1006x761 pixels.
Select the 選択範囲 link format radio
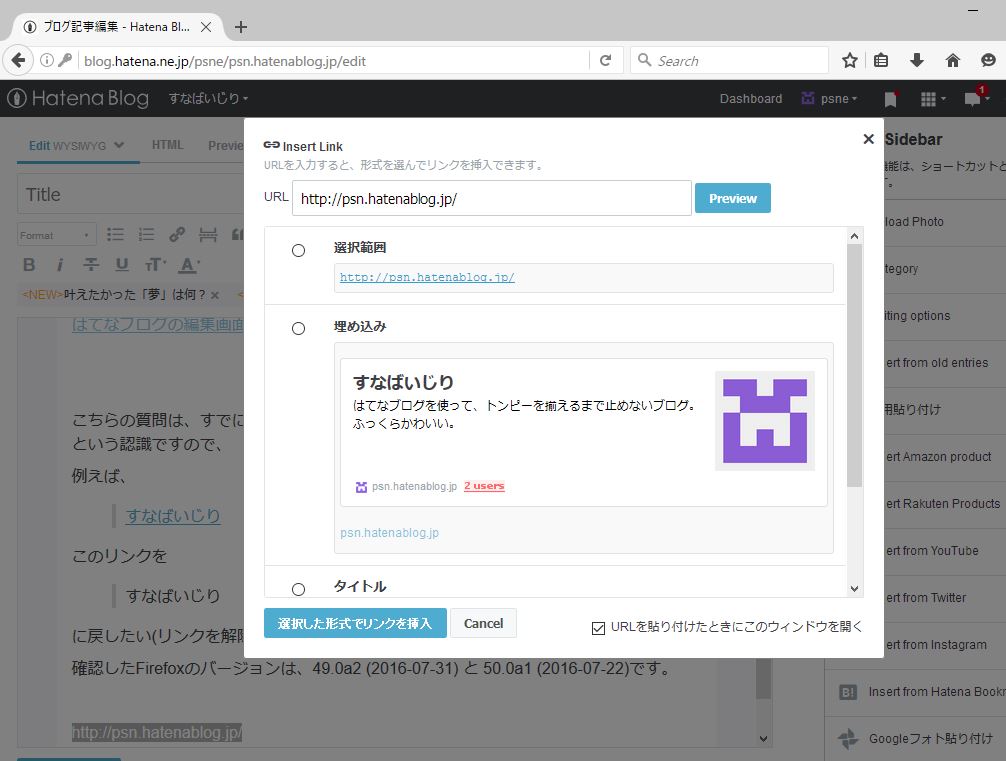click(x=298, y=250)
